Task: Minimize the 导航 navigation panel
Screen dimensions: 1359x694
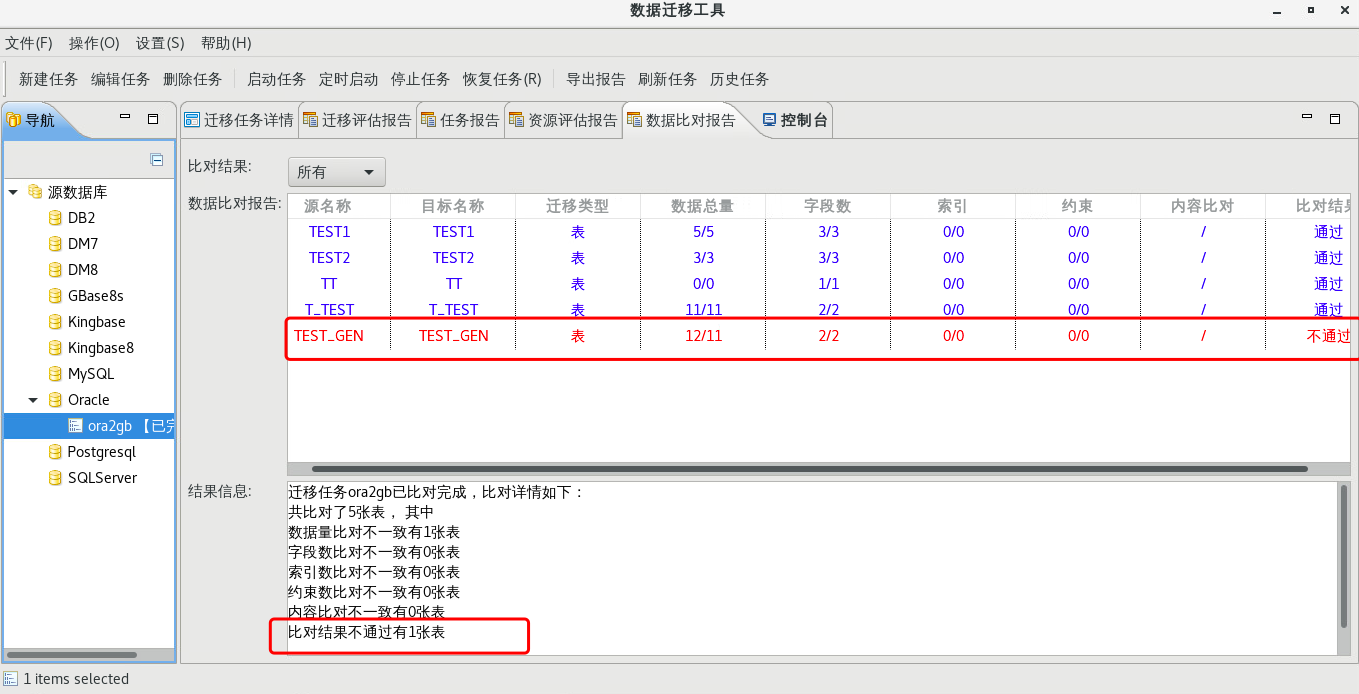Action: 125,118
